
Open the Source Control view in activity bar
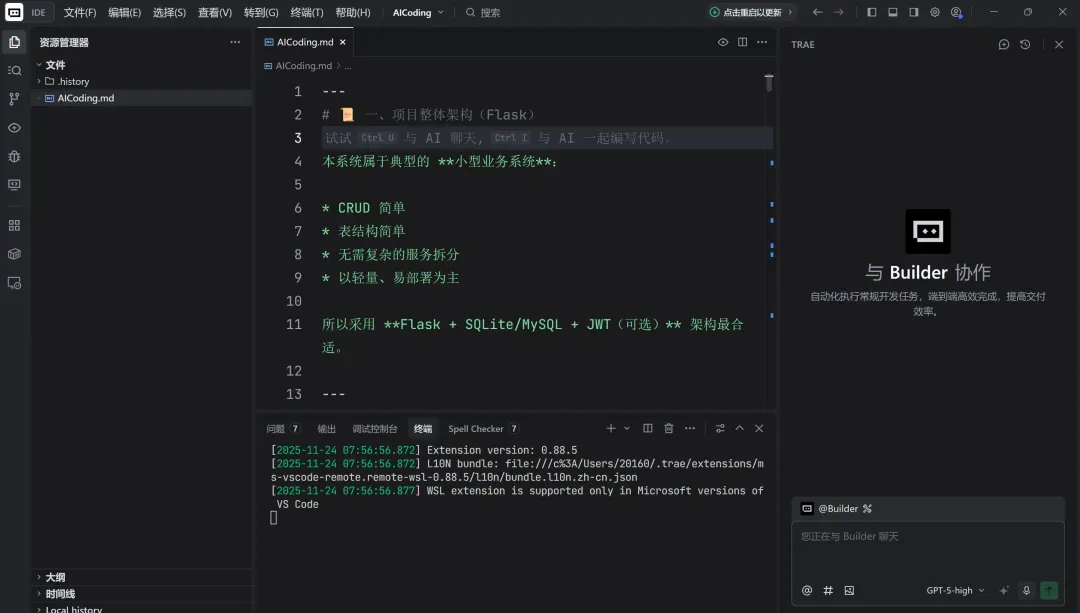(x=14, y=99)
